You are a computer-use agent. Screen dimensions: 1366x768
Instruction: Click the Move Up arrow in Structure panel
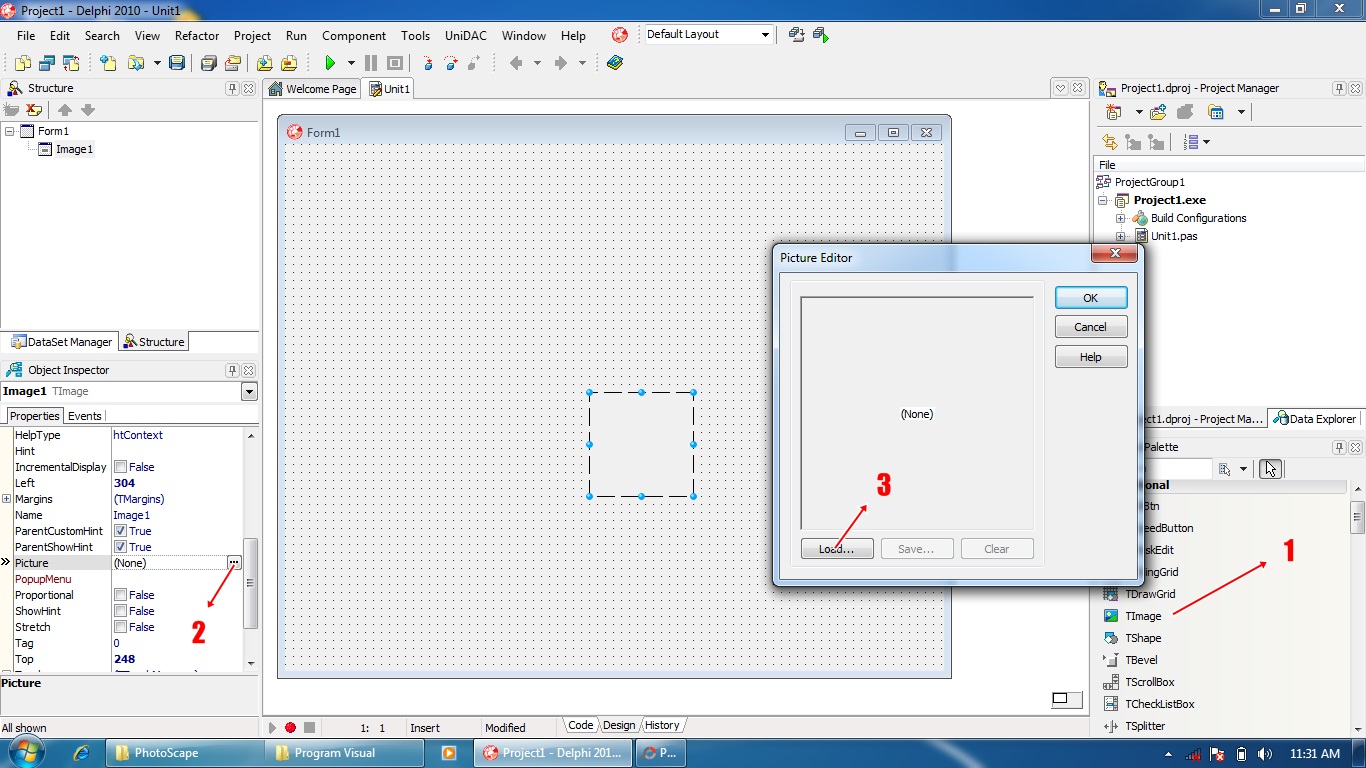pos(65,110)
